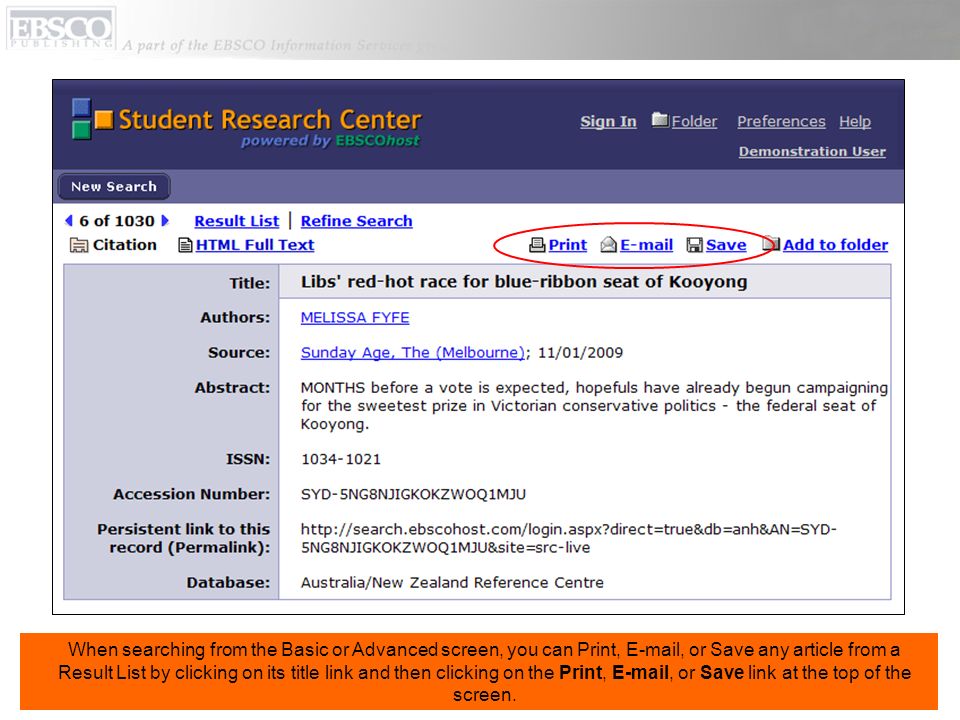This screenshot has width=960, height=720.
Task: Click the Add to folder icon
Action: (771, 244)
